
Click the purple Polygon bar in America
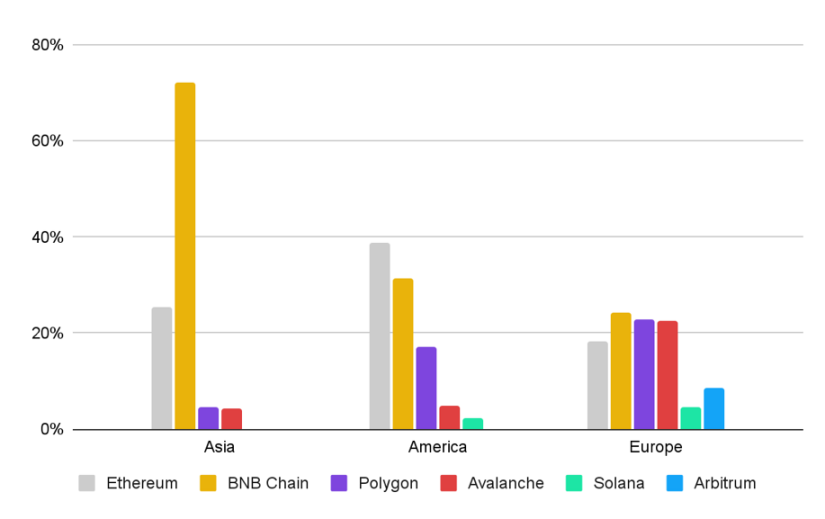[x=426, y=388]
